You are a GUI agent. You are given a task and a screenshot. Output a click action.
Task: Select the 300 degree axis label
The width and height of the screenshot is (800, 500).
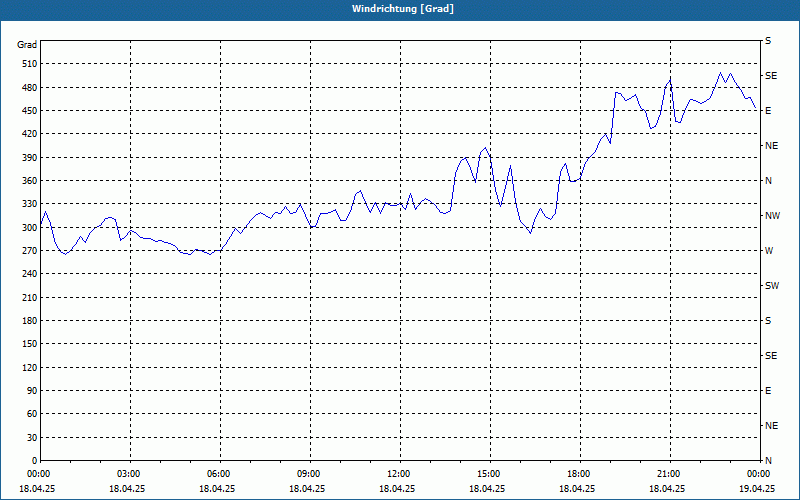click(30, 228)
